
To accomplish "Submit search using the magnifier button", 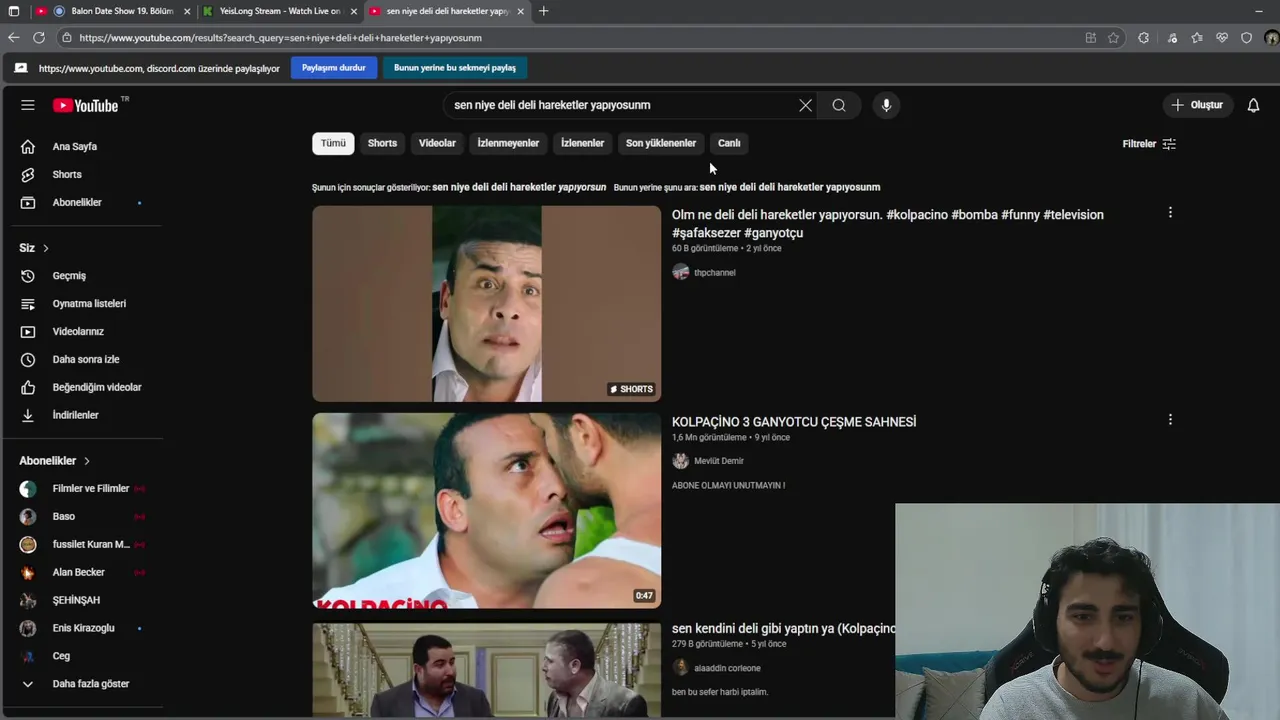I will click(839, 105).
